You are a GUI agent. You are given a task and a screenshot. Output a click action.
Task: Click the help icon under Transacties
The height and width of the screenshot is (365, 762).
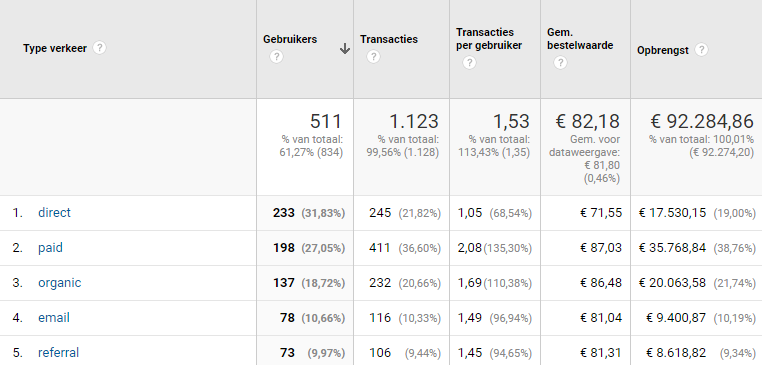(x=373, y=57)
